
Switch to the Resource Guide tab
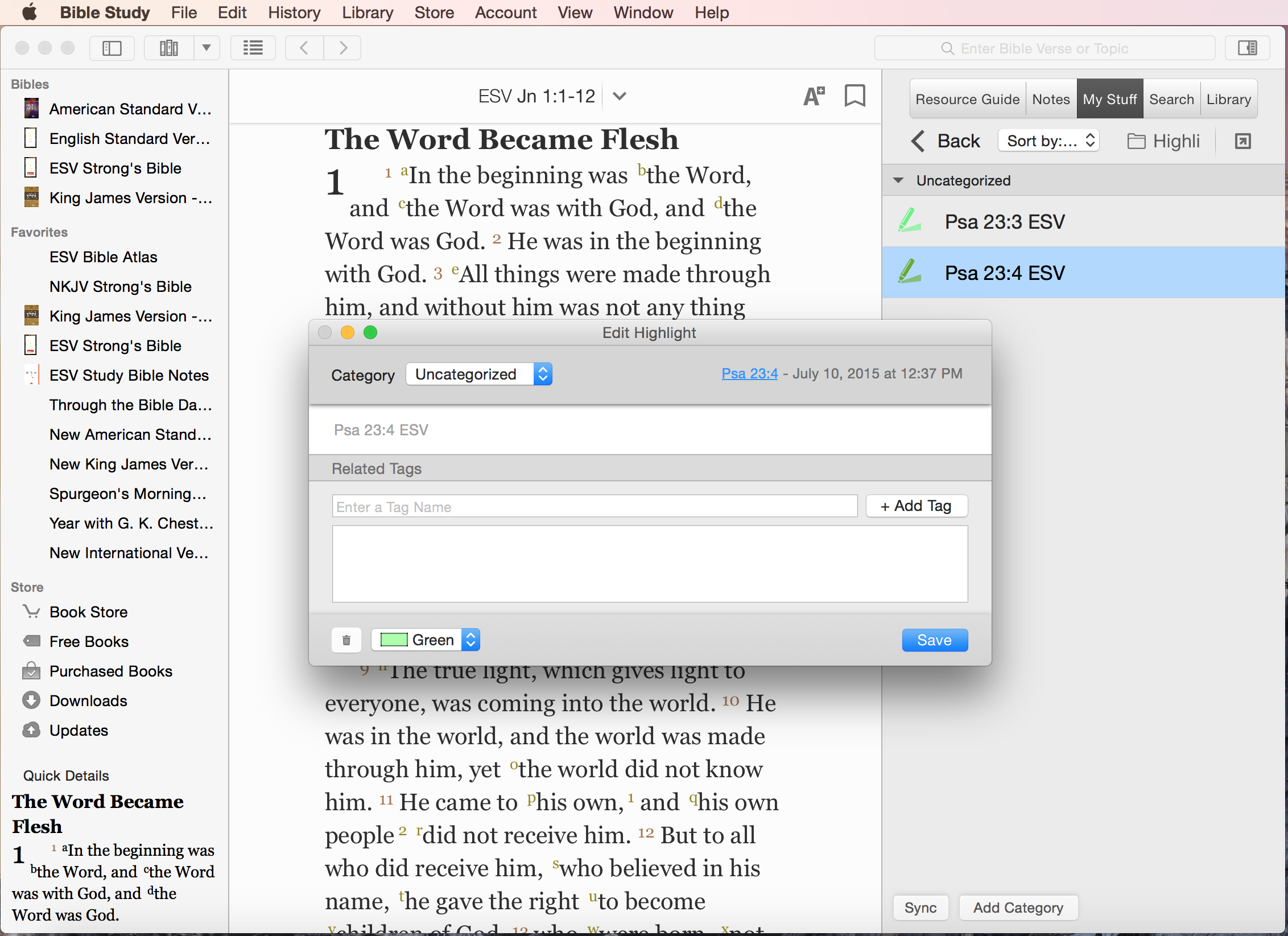(x=968, y=99)
